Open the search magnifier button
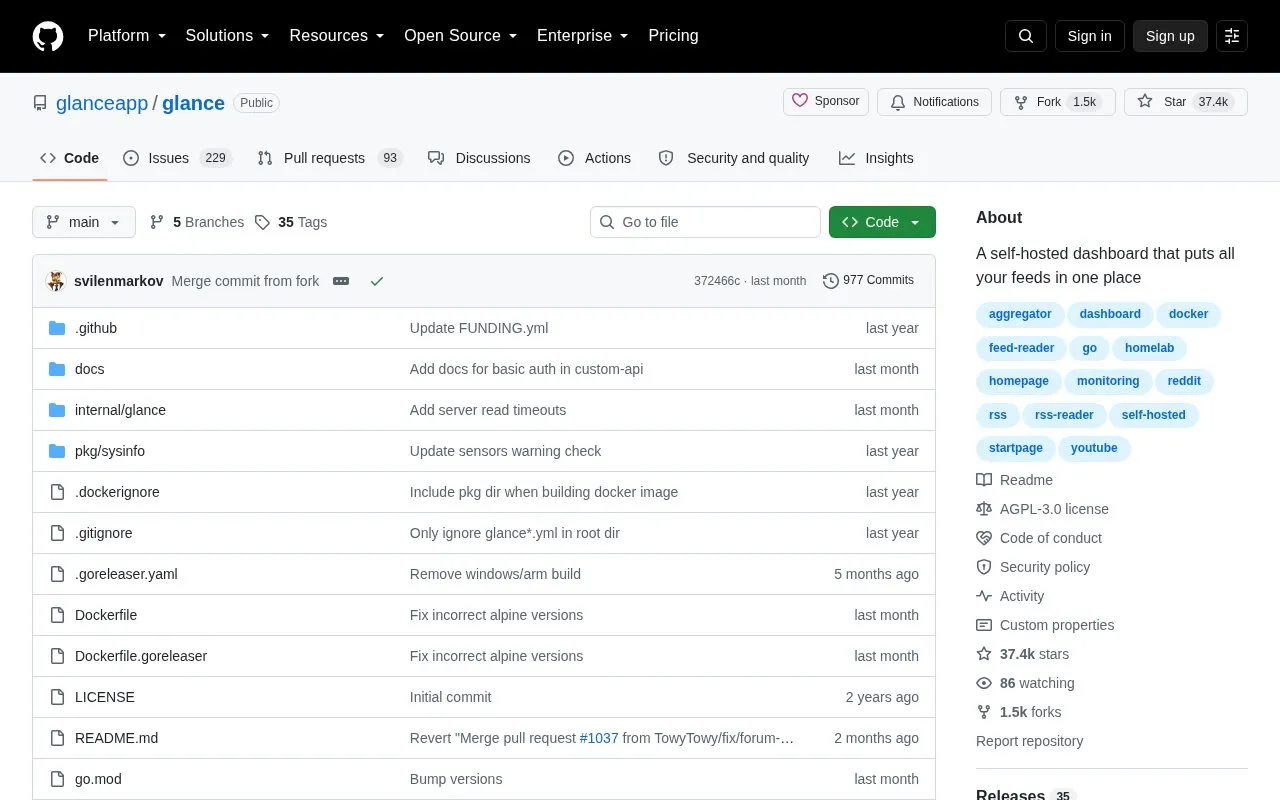 [x=1026, y=36]
